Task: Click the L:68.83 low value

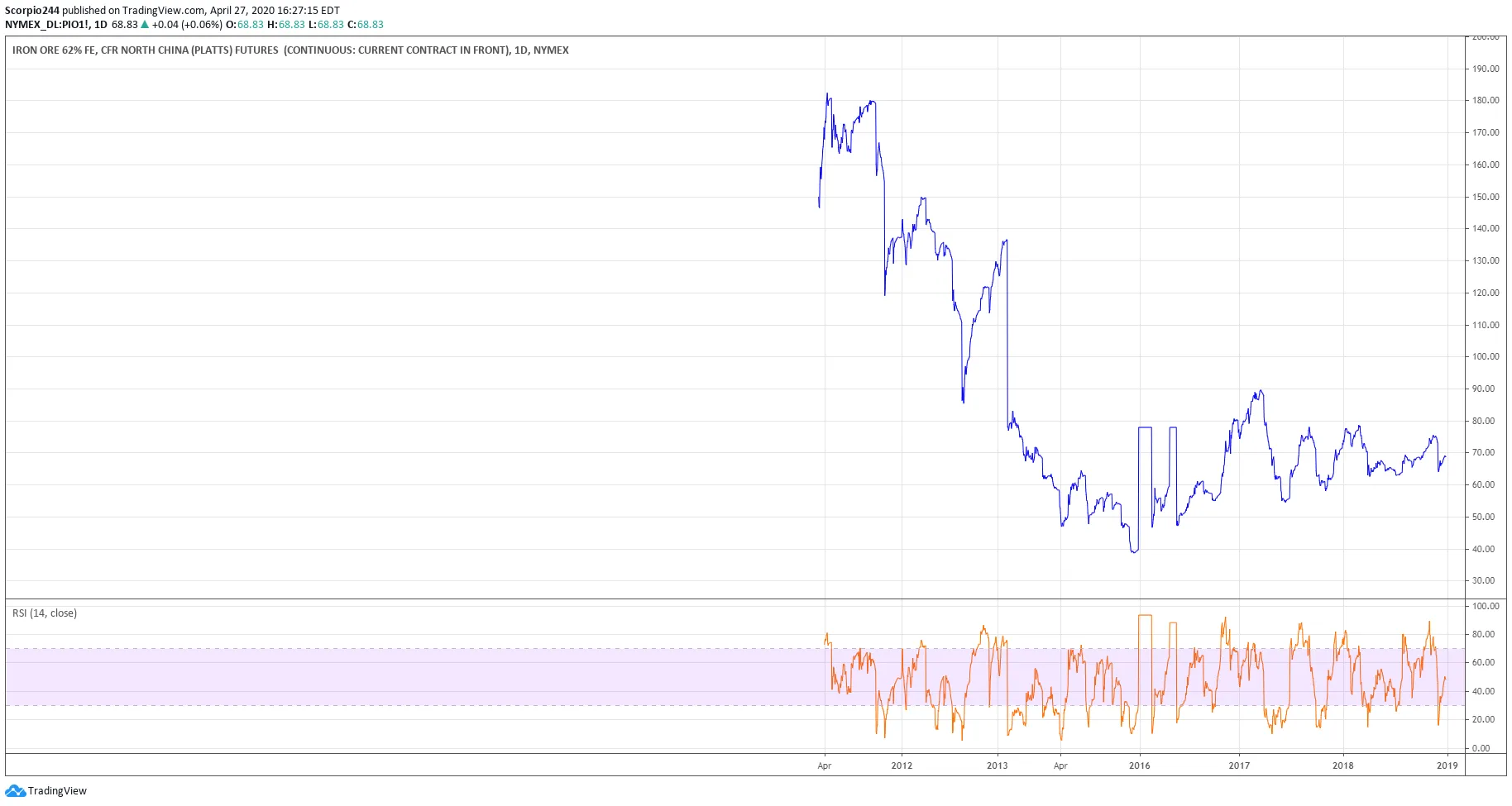Action: (x=326, y=25)
